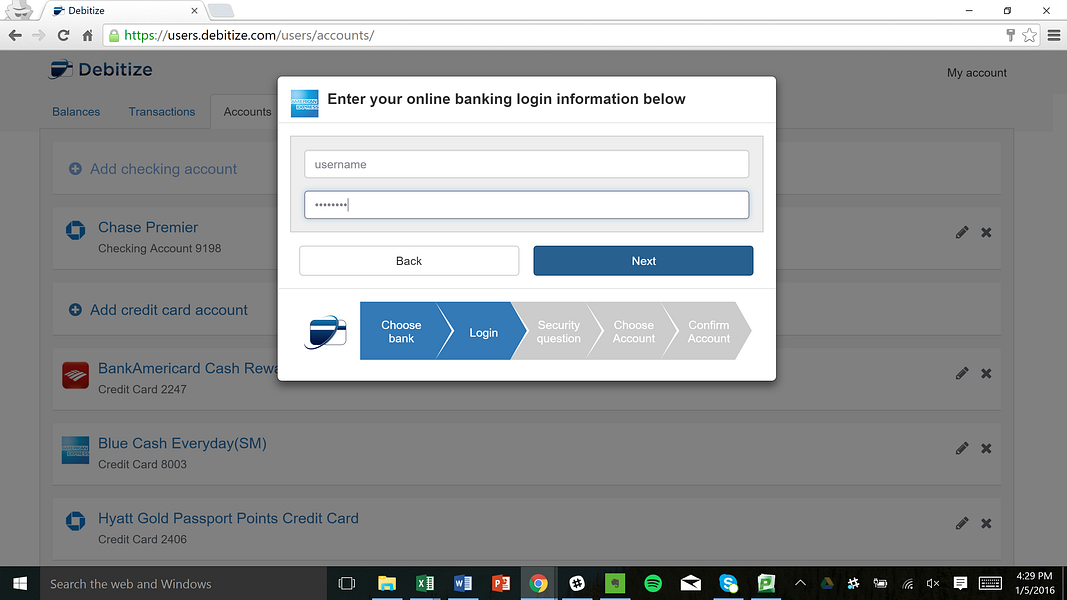Open Excel from the taskbar

pos(425,584)
